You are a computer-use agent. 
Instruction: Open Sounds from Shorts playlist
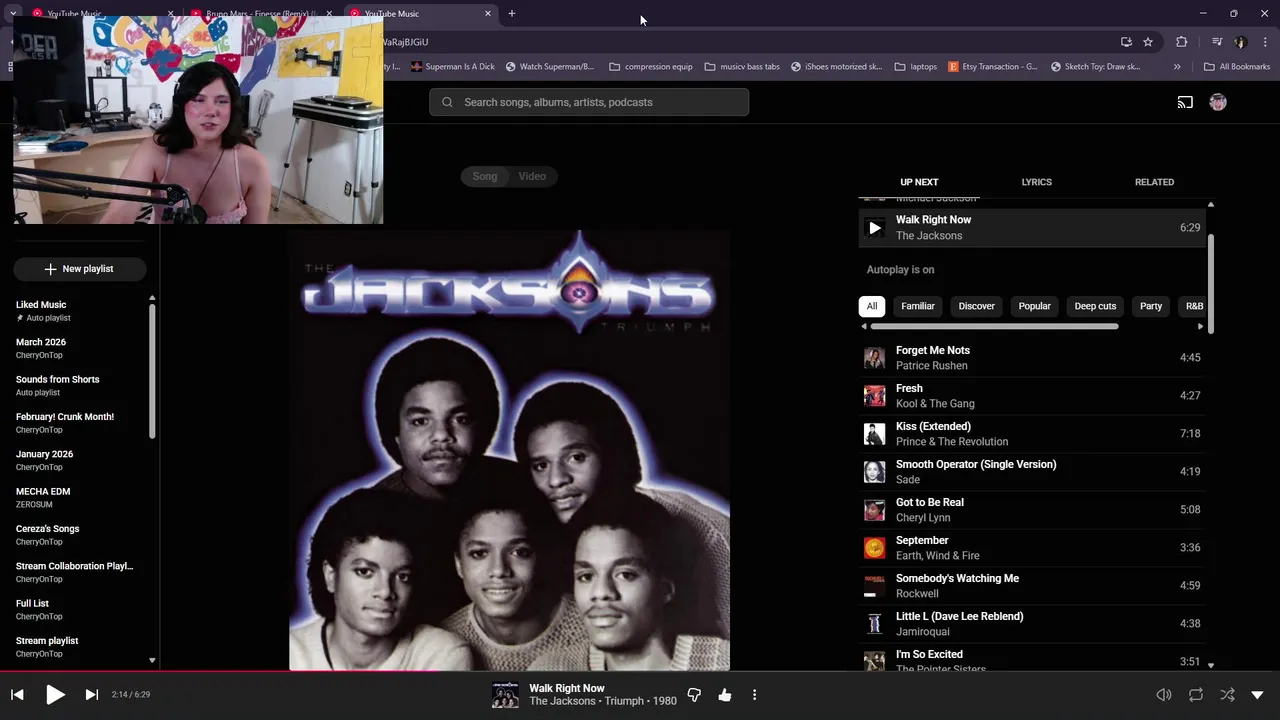[x=75, y=385]
